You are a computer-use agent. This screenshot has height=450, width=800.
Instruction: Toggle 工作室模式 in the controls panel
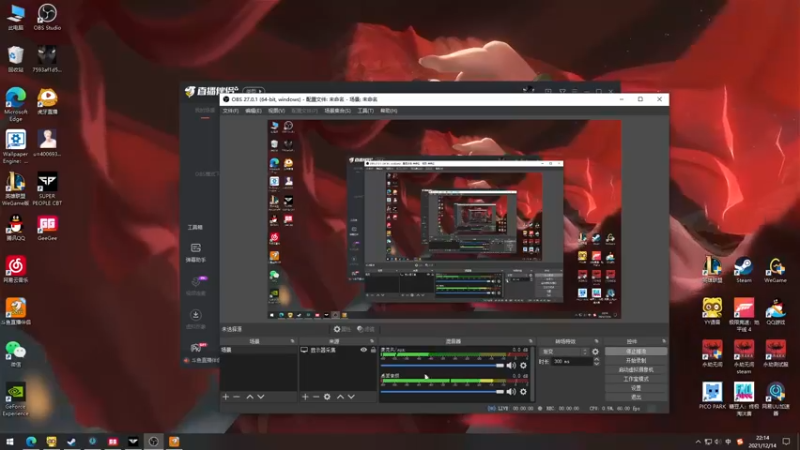pyautogui.click(x=636, y=379)
